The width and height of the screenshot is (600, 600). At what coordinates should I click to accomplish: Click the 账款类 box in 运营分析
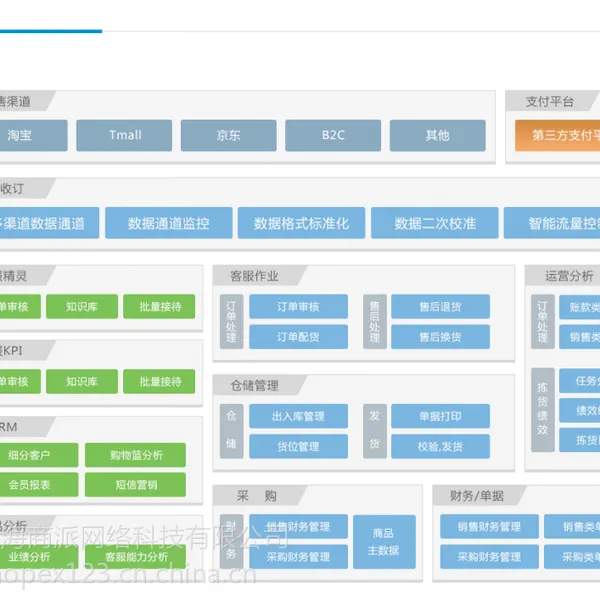coord(579,307)
